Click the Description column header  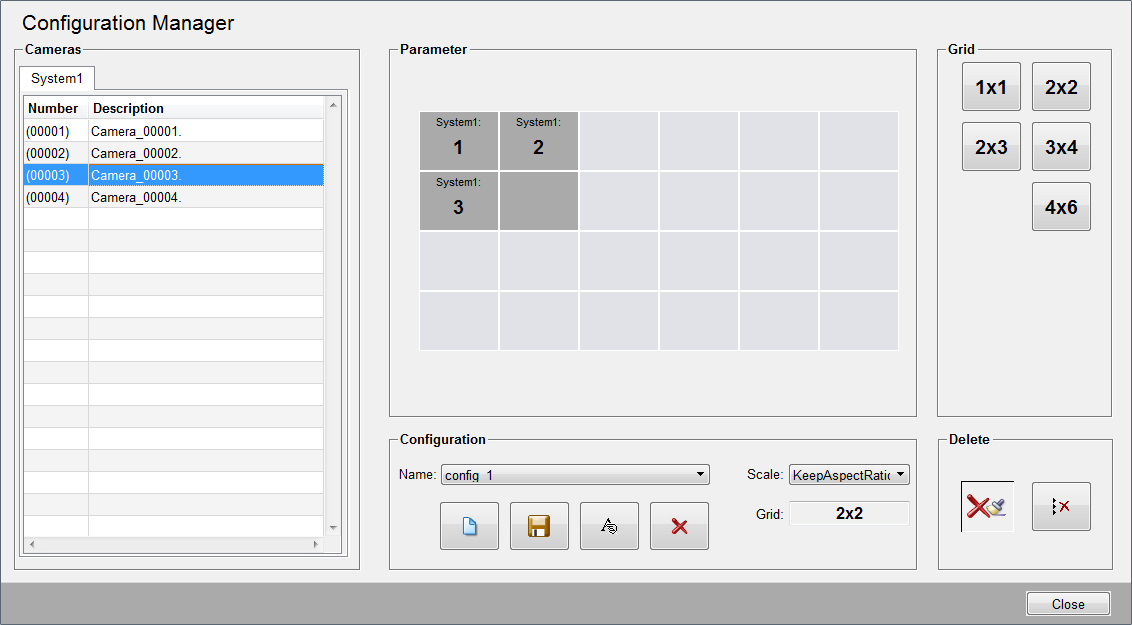pyautogui.click(x=205, y=108)
